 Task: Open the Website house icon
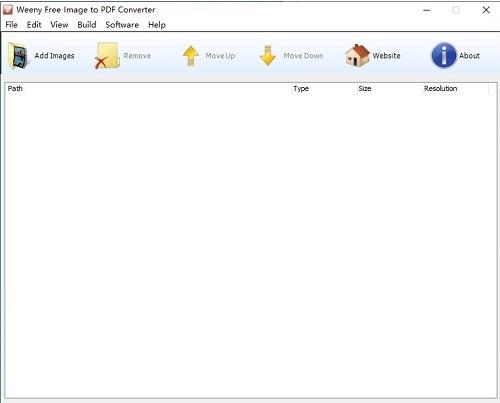tap(357, 56)
